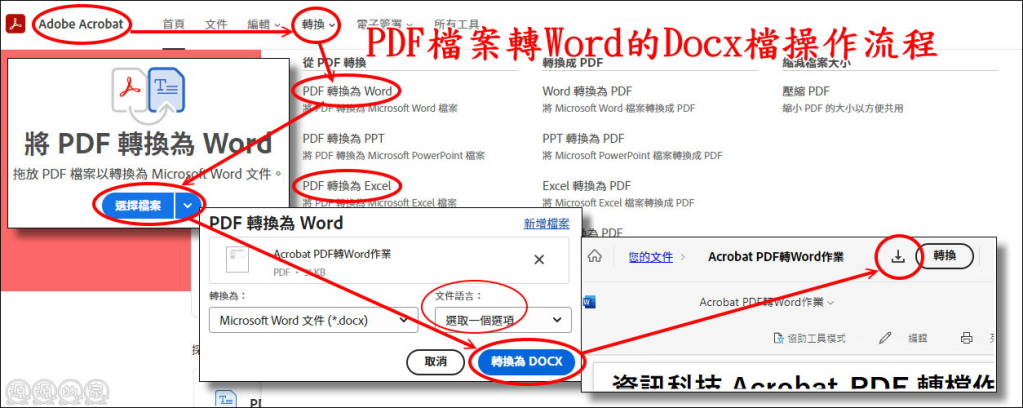Click the Adobe Acrobat logo icon
Viewport: 1023px width, 408px height.
pyautogui.click(x=17, y=23)
